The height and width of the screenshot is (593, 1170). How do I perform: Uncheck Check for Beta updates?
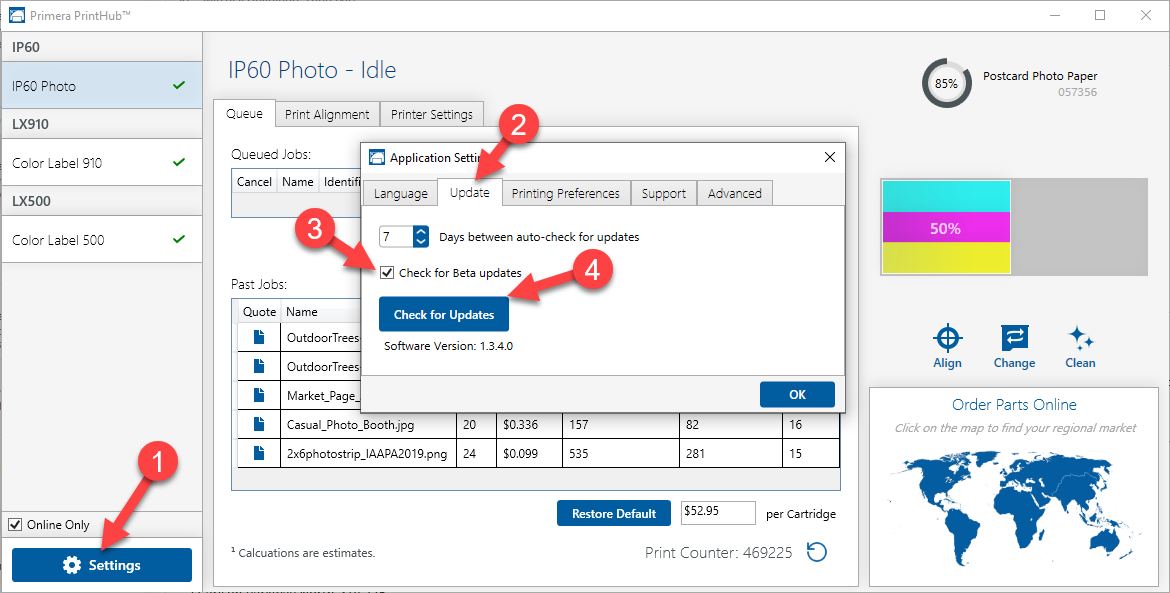[x=387, y=272]
